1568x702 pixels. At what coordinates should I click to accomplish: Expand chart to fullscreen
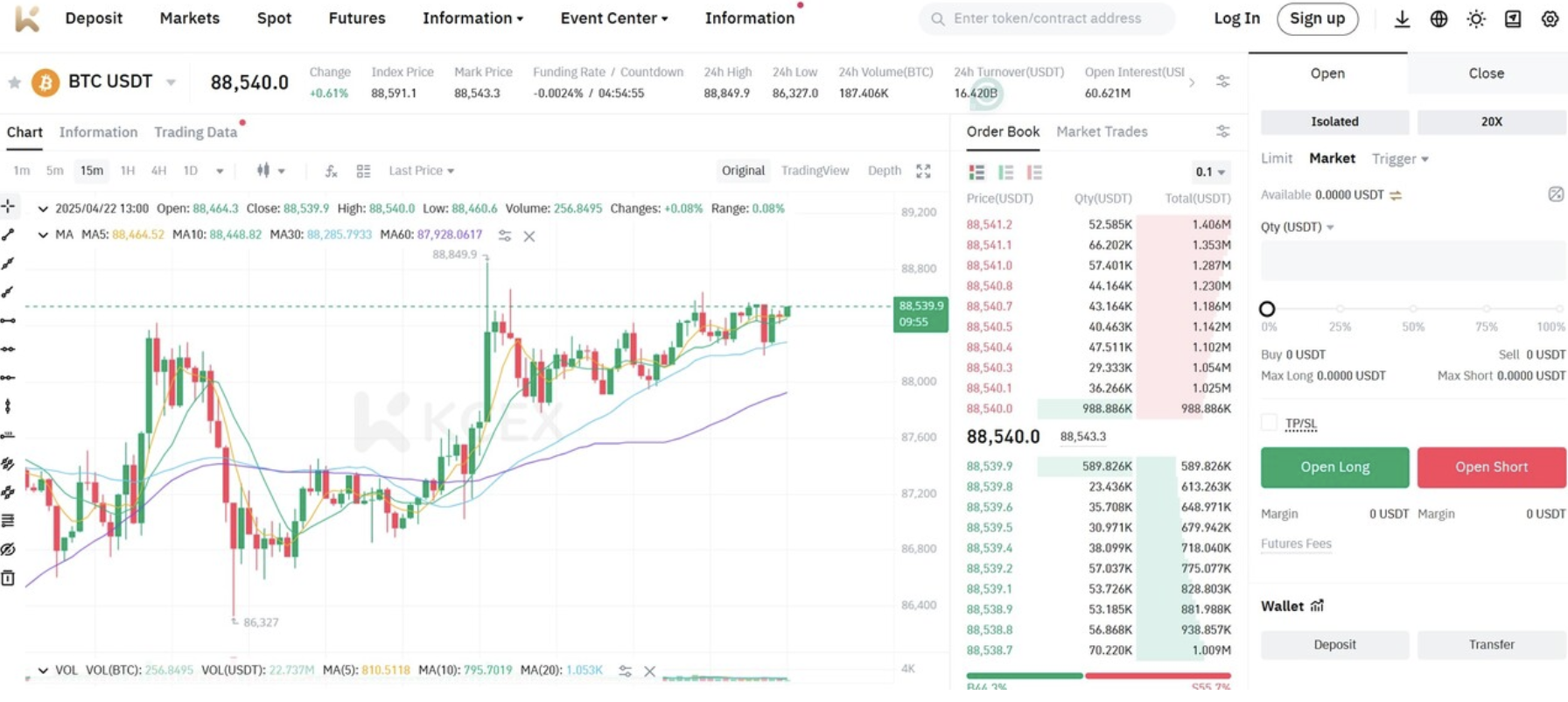[x=923, y=171]
